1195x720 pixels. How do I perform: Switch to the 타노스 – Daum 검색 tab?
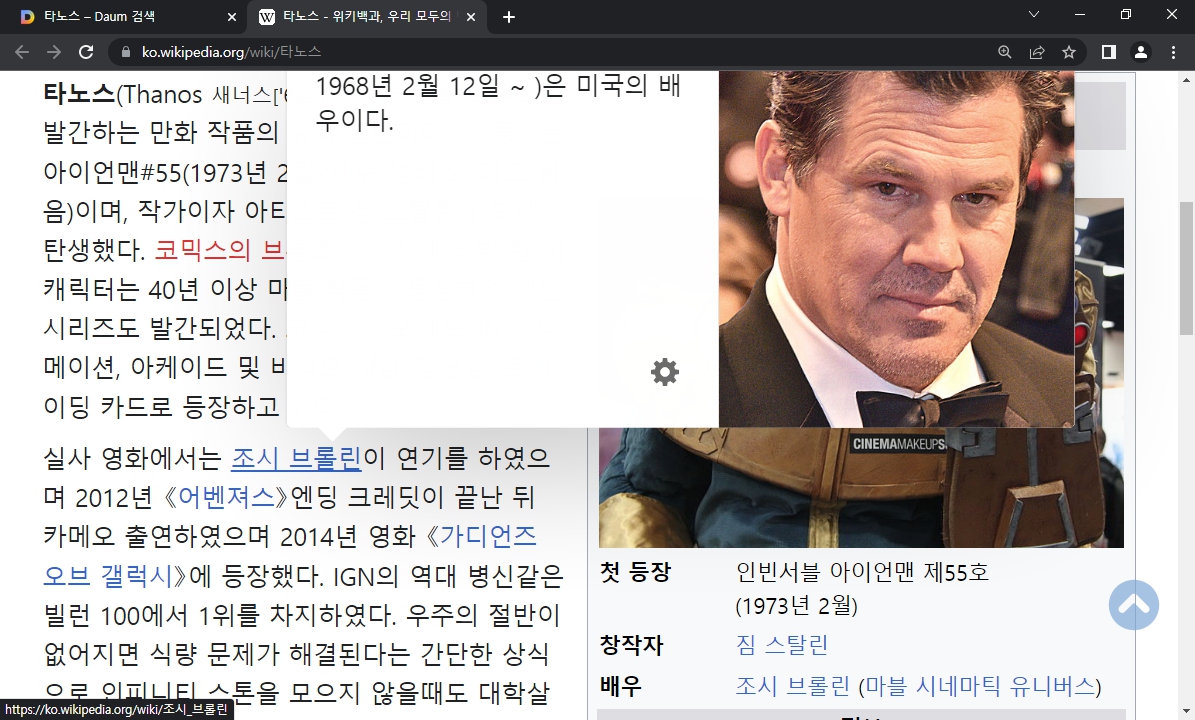[x=123, y=17]
